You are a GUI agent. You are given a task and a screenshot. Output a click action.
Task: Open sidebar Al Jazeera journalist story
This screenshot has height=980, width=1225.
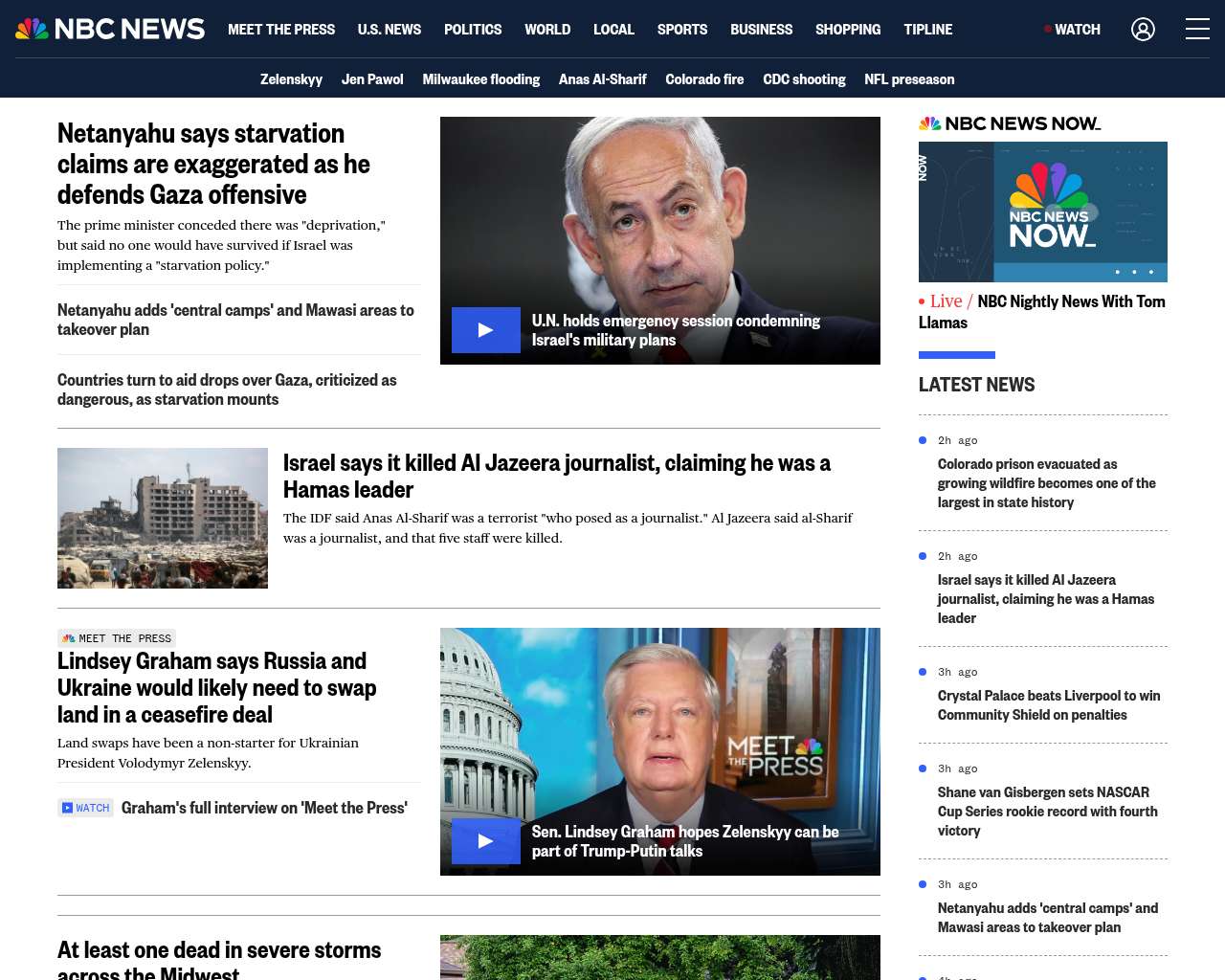click(x=1046, y=599)
